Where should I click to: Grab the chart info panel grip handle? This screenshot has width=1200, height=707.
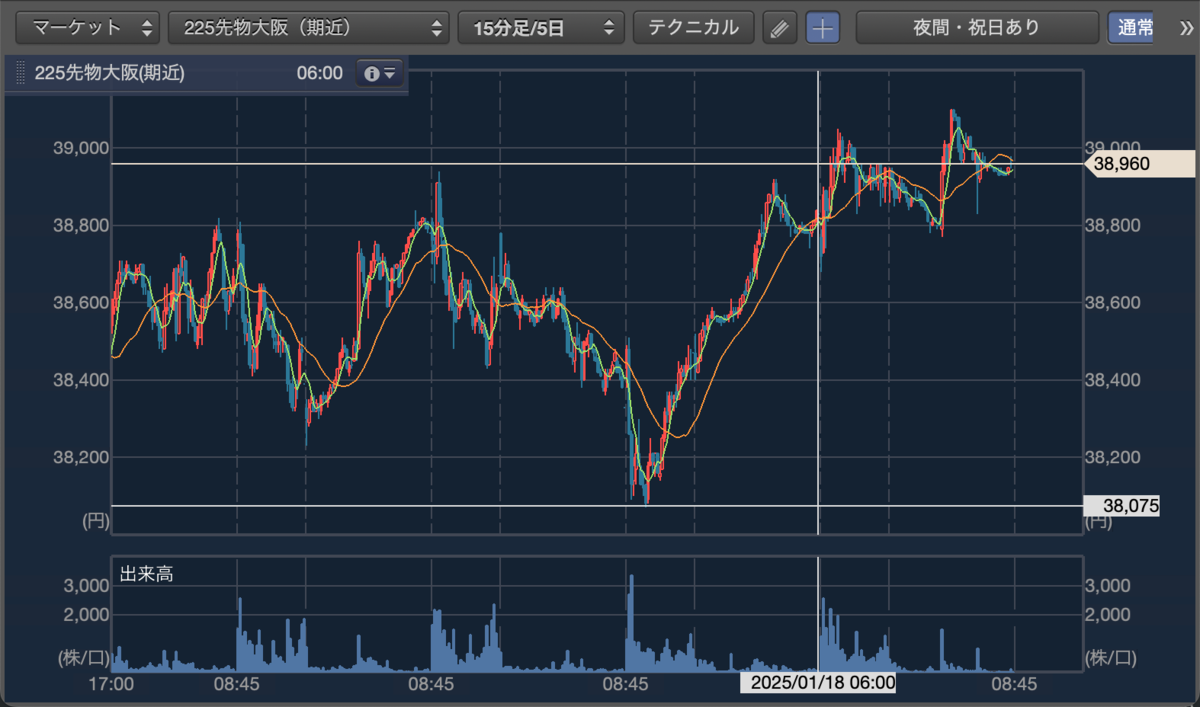[20, 73]
